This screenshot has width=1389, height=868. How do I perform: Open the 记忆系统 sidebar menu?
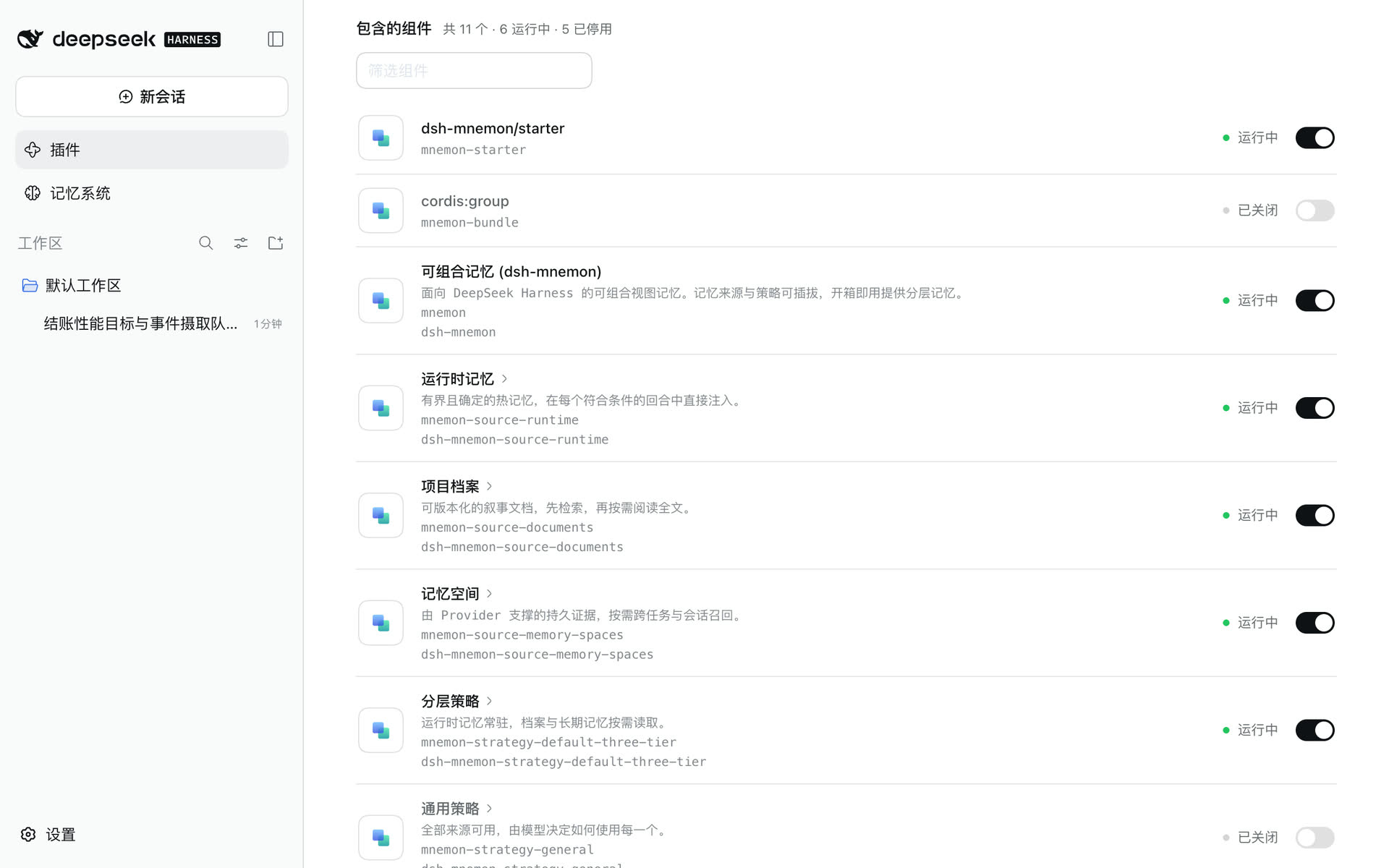pyautogui.click(x=152, y=193)
